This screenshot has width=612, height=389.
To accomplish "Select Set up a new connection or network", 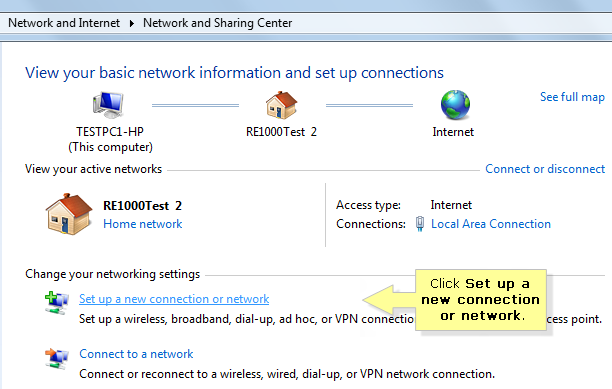I will [x=174, y=299].
